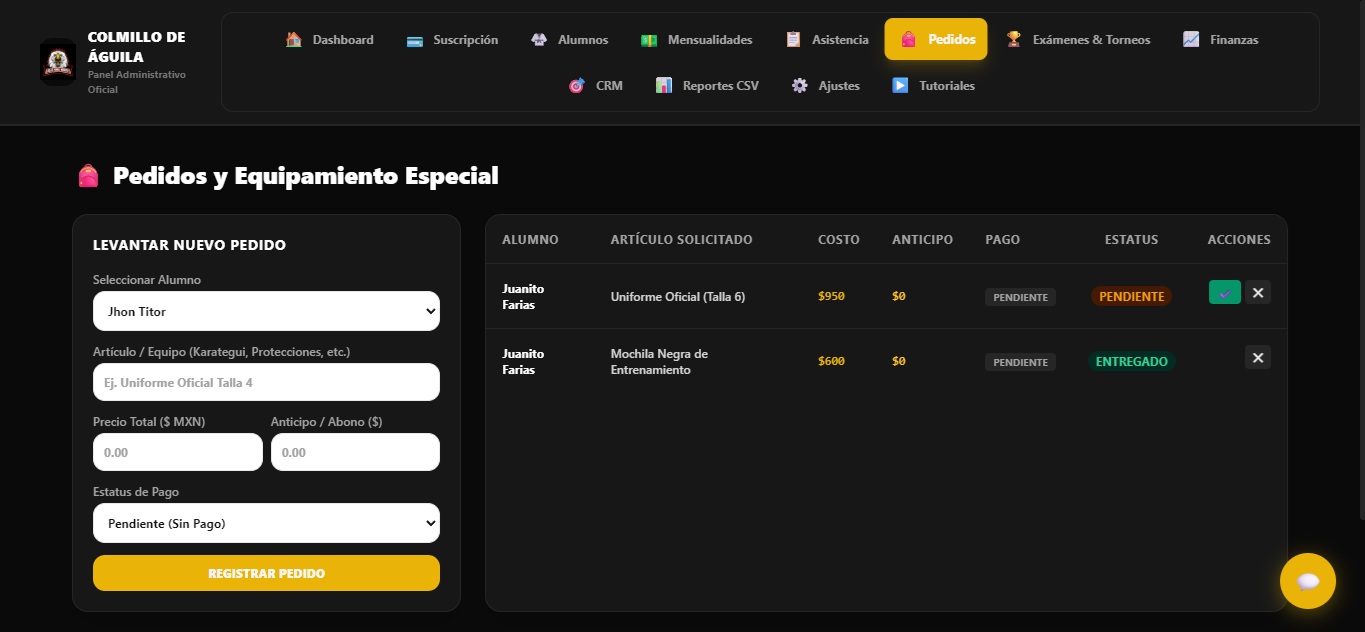
Task: Click the ANTICIPO column header
Action: 922,240
